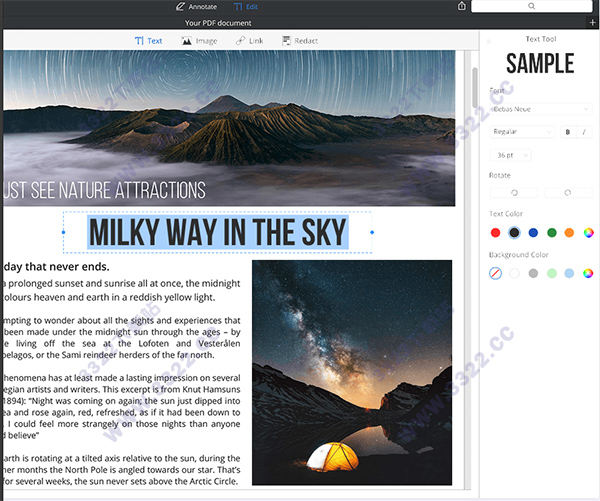
Task: Open the custom text color picker
Action: point(589,233)
